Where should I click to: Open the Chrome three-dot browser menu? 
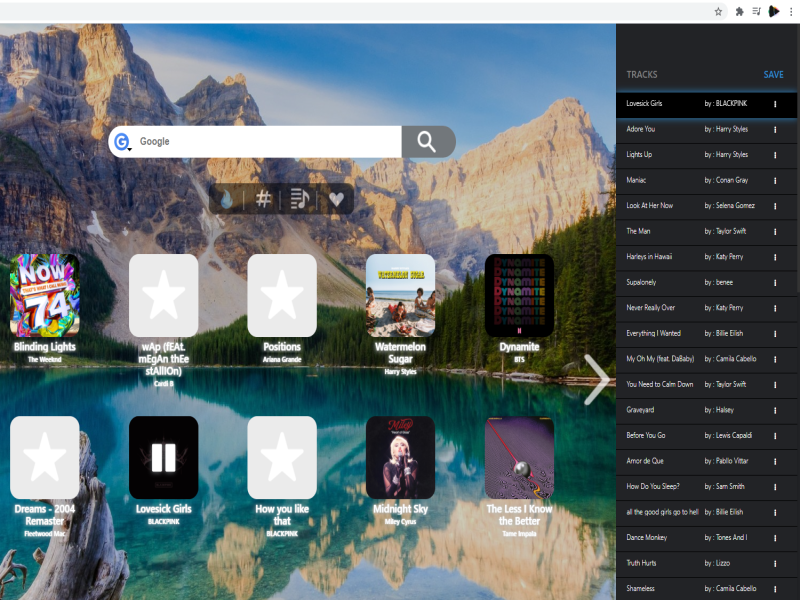point(790,11)
